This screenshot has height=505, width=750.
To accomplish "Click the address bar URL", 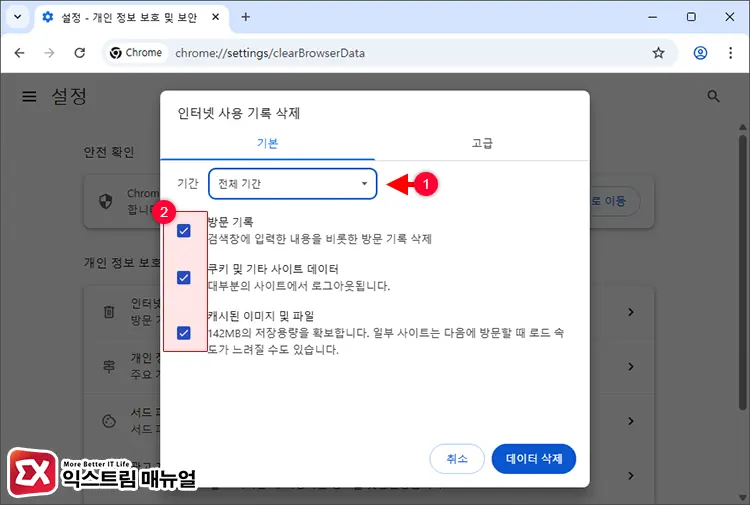I will coord(270,53).
